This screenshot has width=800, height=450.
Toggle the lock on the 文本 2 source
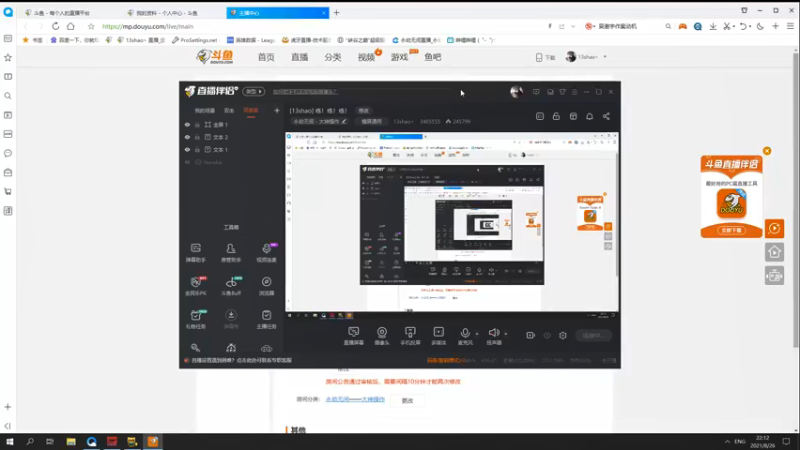click(x=197, y=137)
